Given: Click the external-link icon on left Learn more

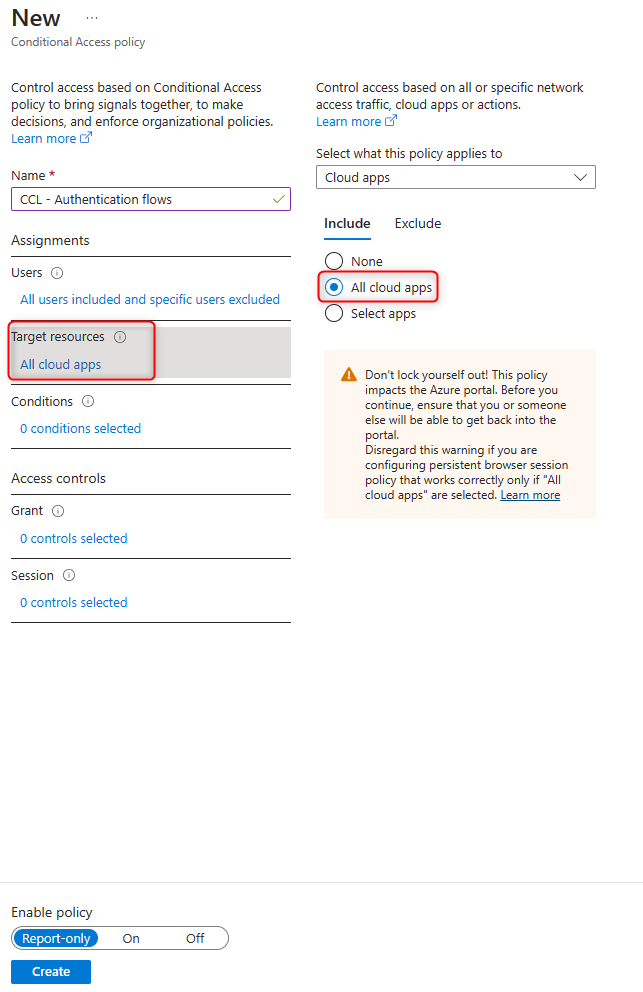Looking at the screenshot, I should [87, 137].
